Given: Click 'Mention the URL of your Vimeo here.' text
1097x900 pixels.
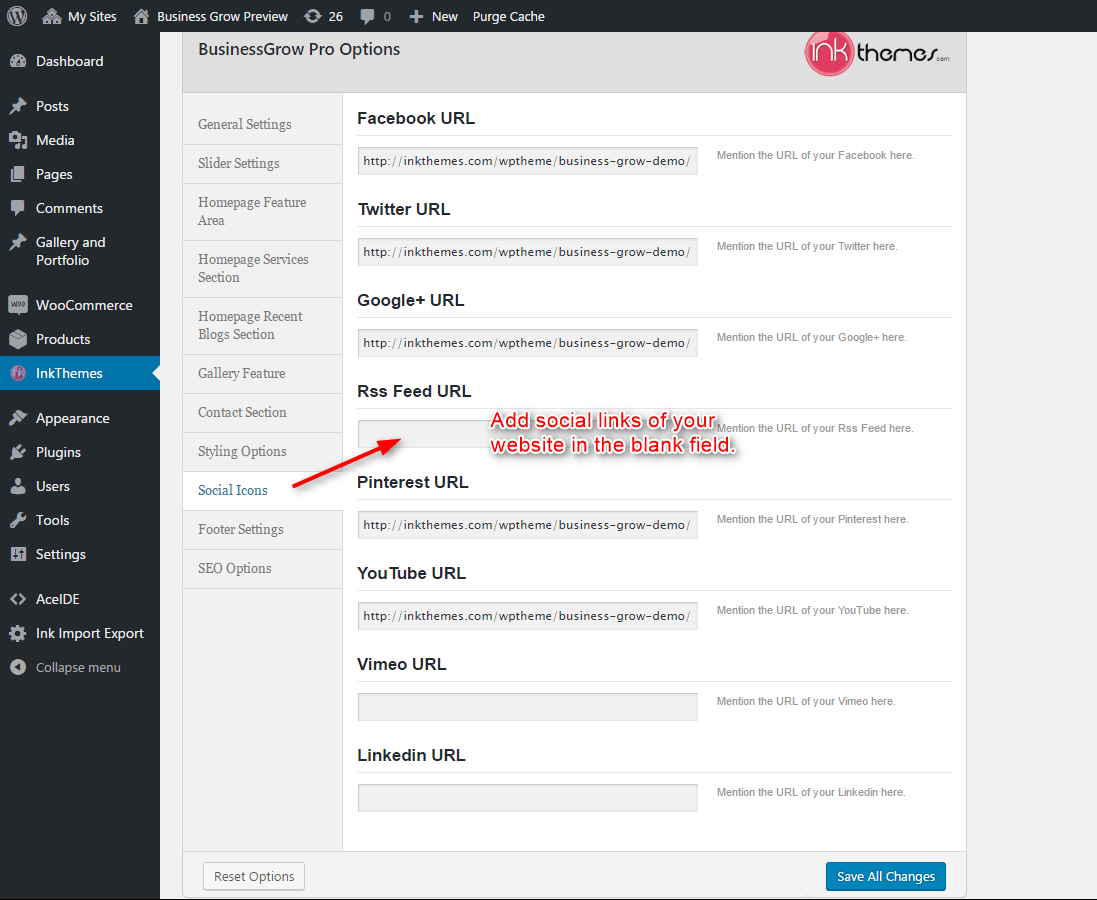Looking at the screenshot, I should [x=806, y=701].
